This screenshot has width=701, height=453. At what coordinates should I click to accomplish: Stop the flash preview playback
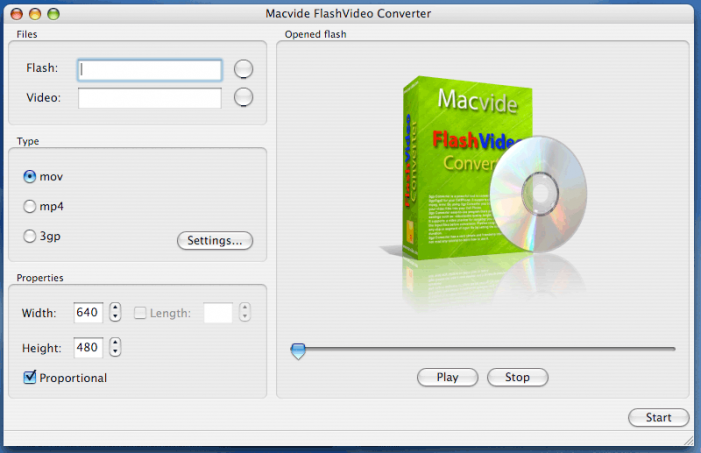[517, 378]
